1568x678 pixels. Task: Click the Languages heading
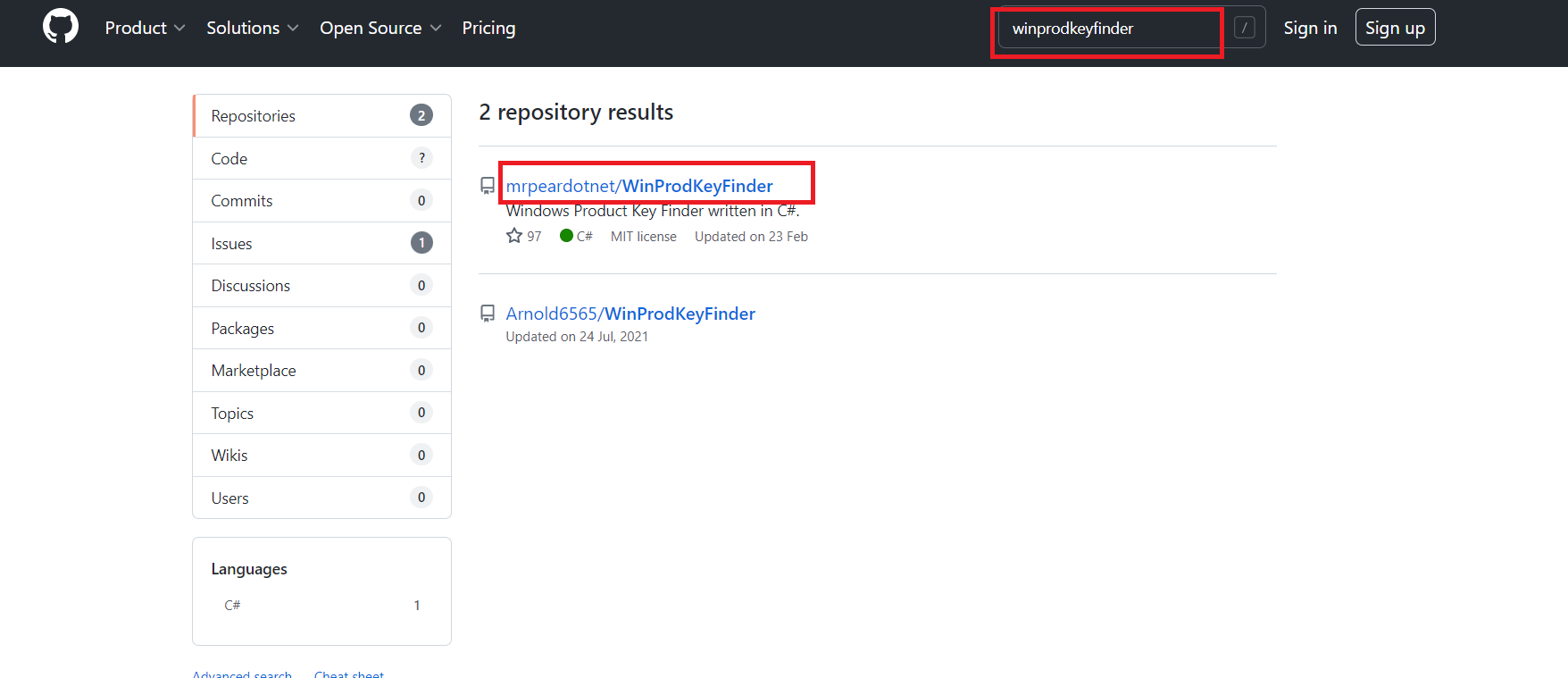point(249,569)
